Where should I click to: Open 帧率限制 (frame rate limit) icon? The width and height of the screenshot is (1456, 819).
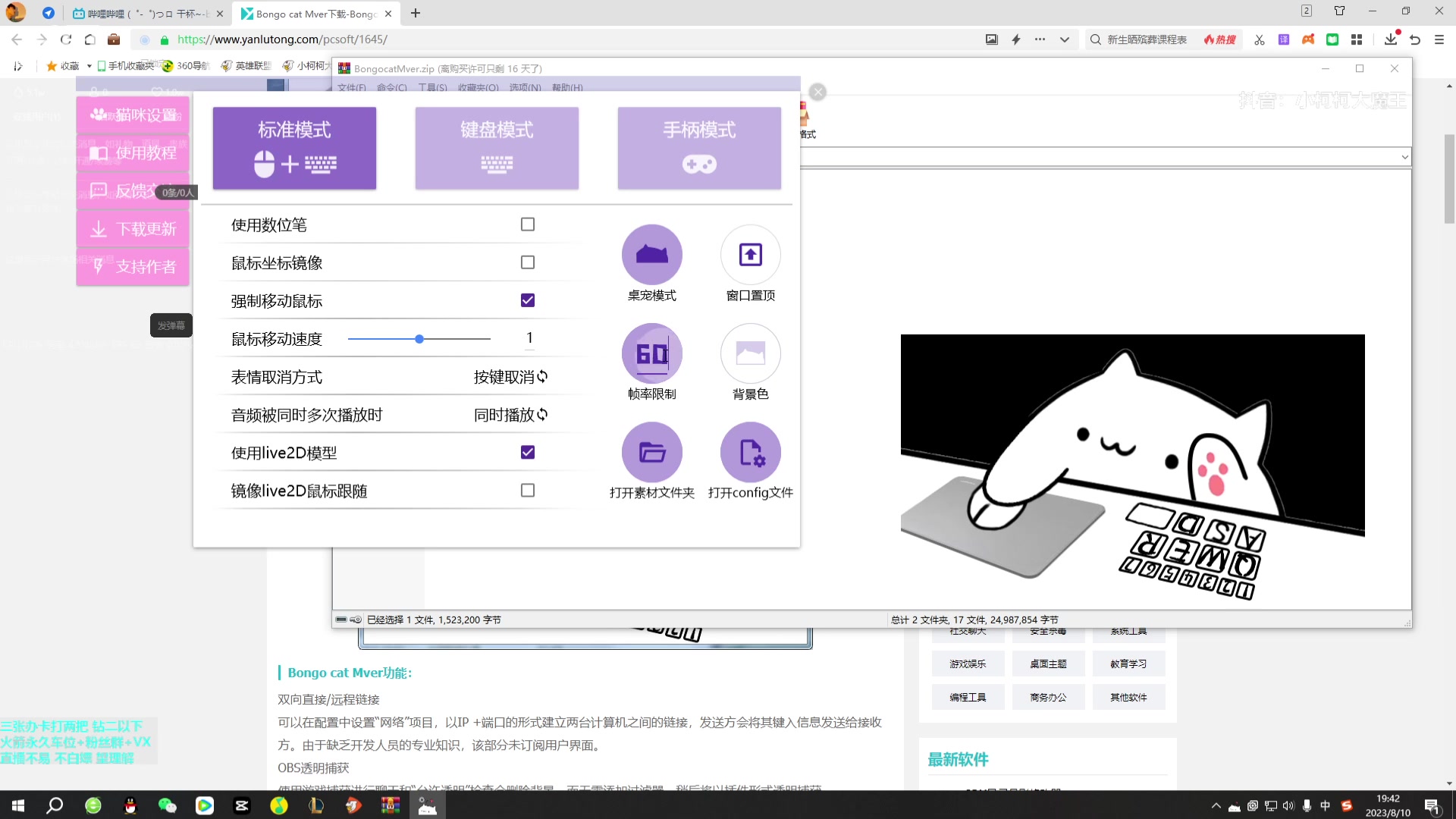pyautogui.click(x=652, y=353)
